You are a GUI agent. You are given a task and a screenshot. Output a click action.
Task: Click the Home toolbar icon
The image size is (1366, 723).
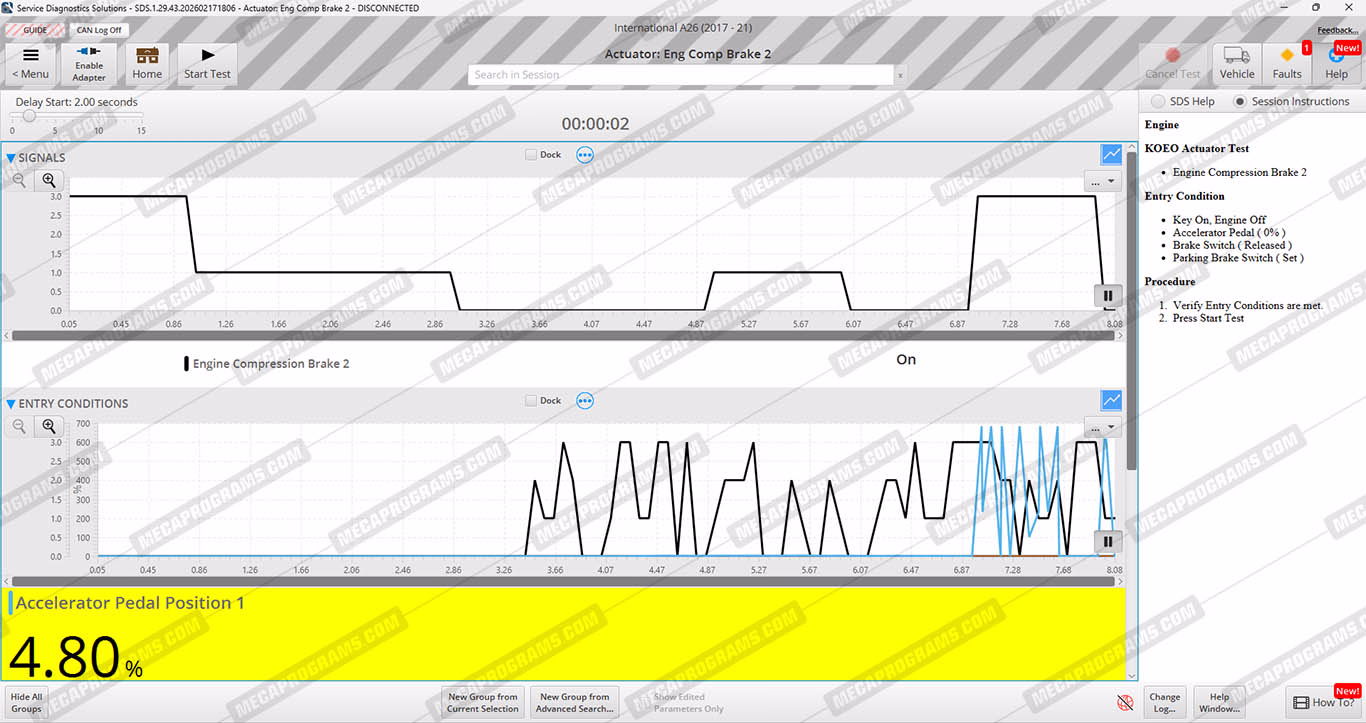click(x=147, y=63)
